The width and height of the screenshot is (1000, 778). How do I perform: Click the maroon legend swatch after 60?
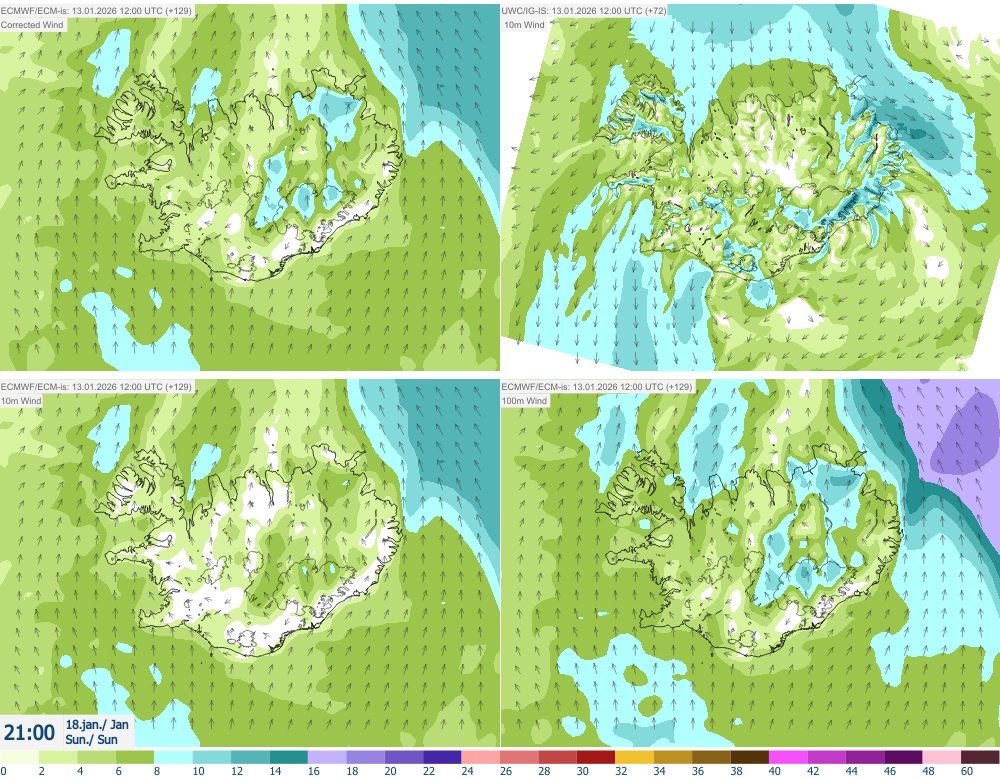click(x=980, y=757)
